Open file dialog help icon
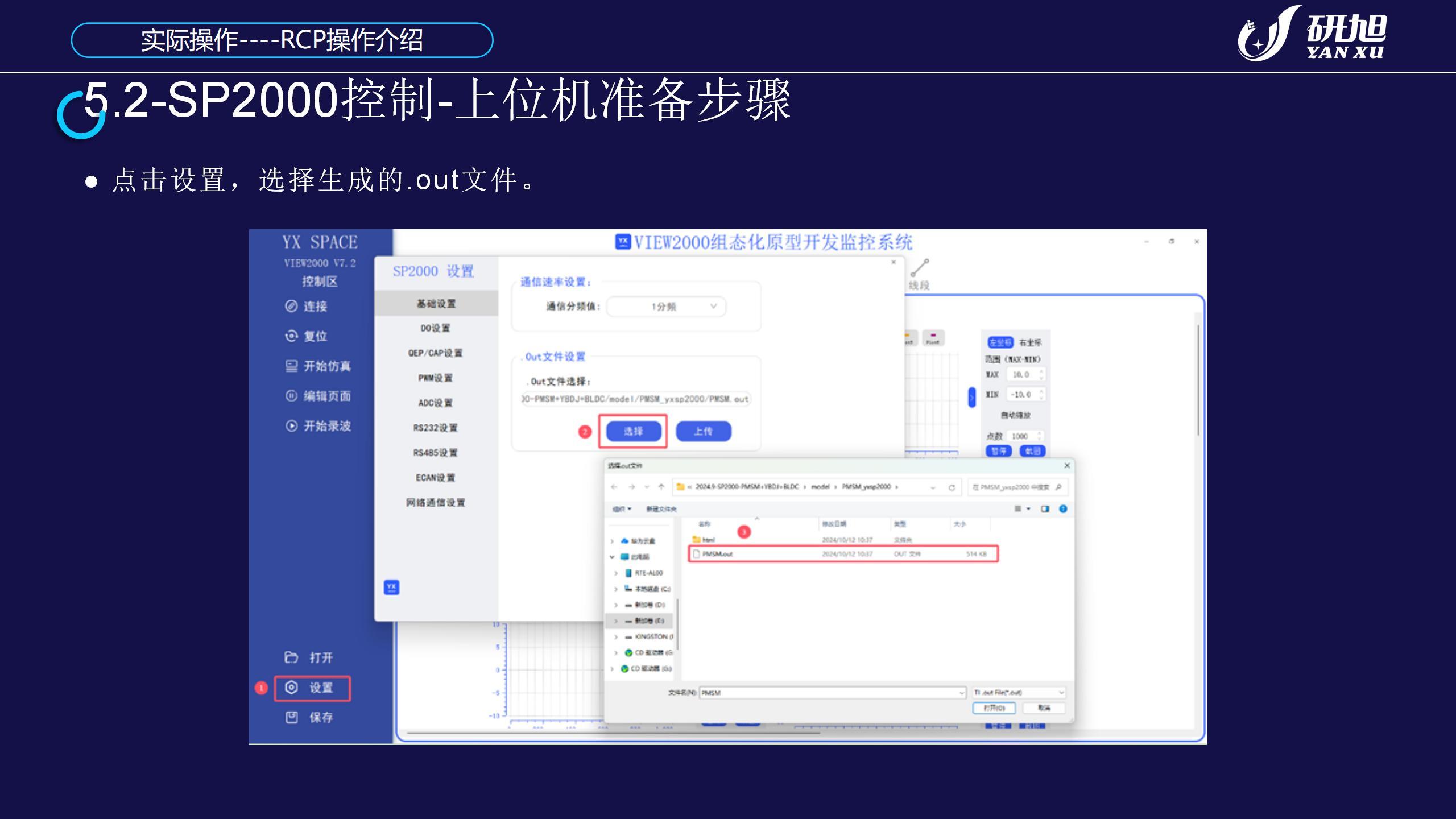The width and height of the screenshot is (1456, 819). pyautogui.click(x=1063, y=508)
